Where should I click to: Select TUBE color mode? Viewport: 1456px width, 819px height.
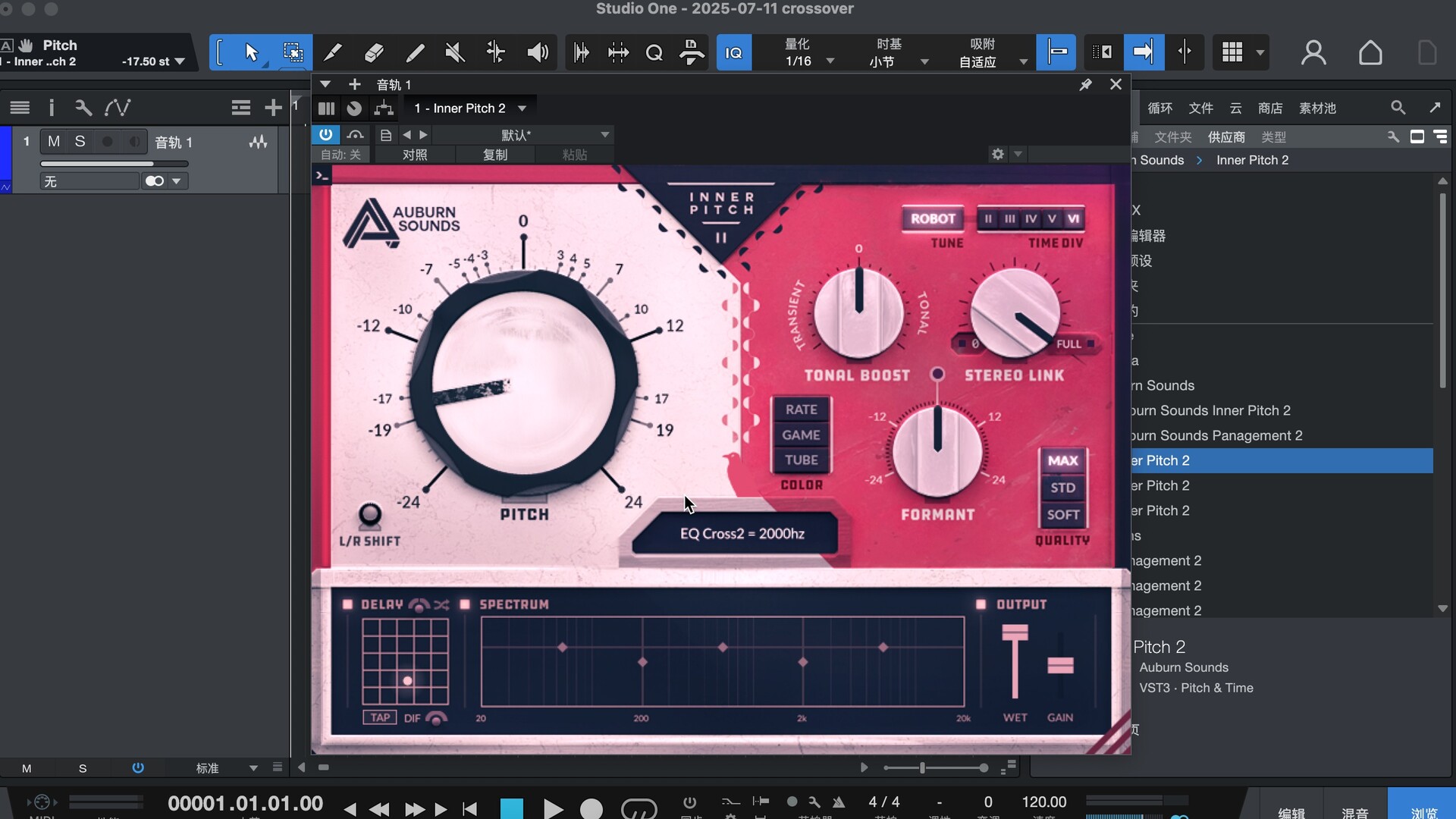[801, 460]
